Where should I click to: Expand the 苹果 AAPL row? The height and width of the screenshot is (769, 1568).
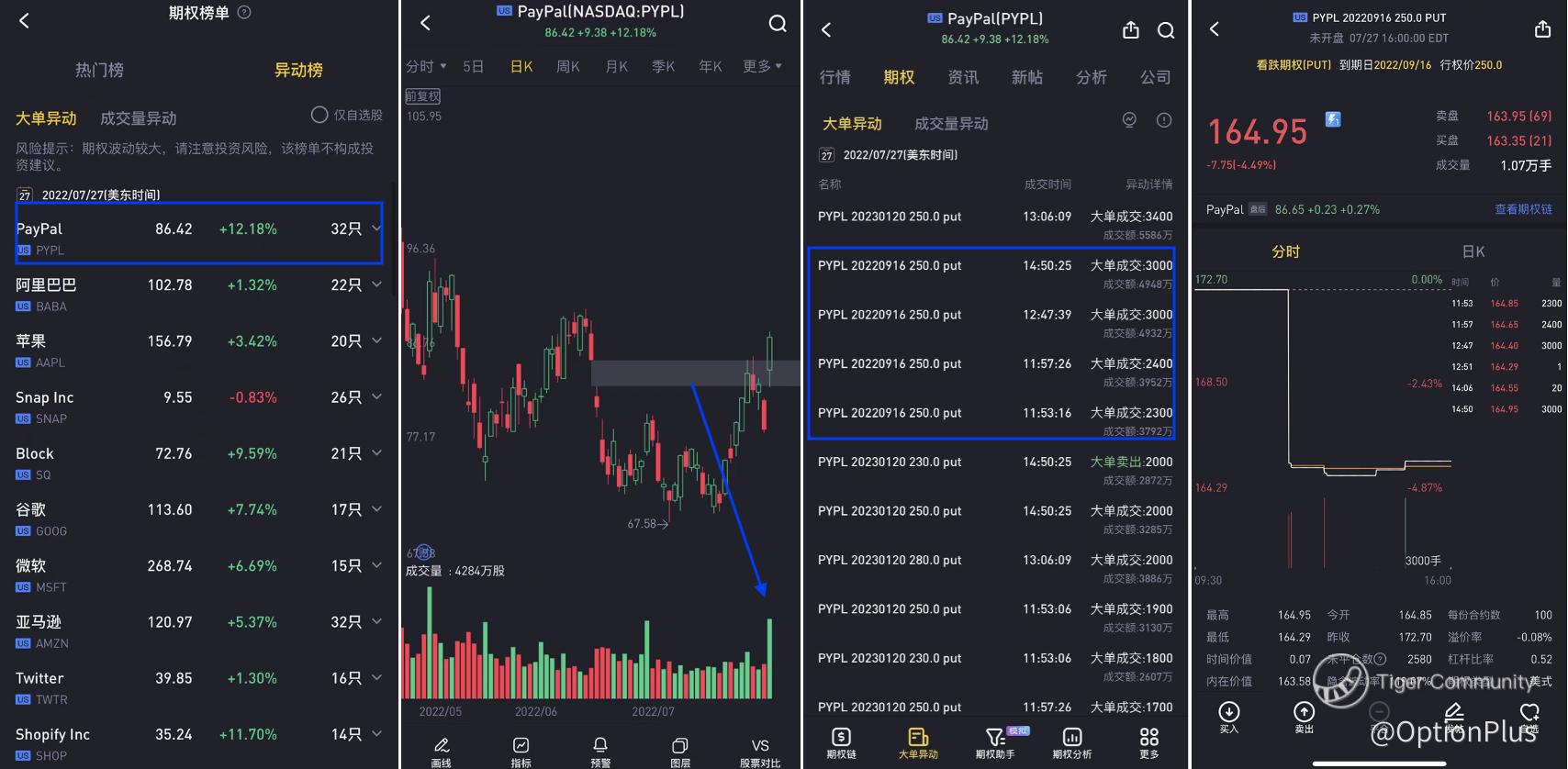(376, 341)
